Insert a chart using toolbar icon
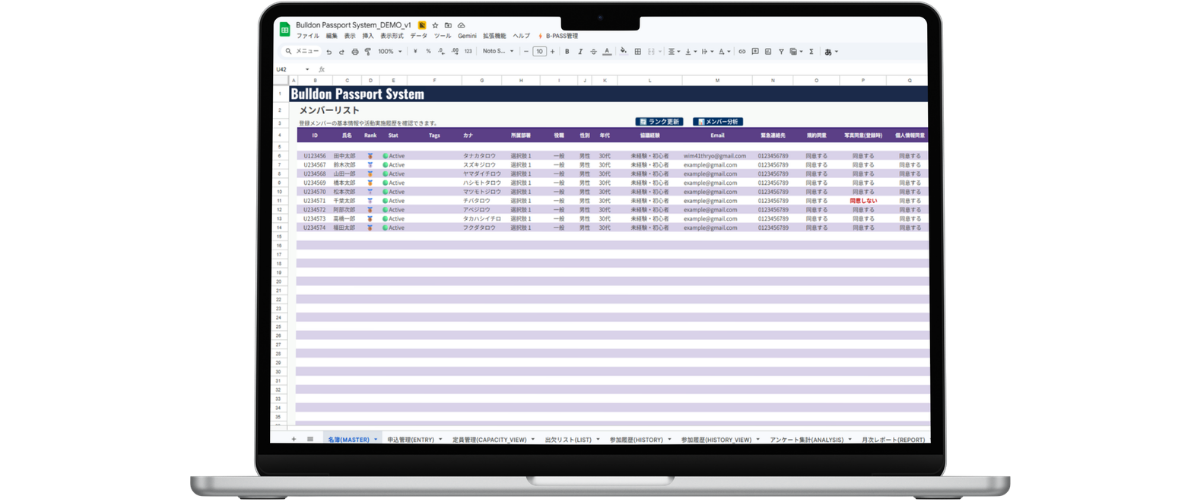 (x=768, y=51)
